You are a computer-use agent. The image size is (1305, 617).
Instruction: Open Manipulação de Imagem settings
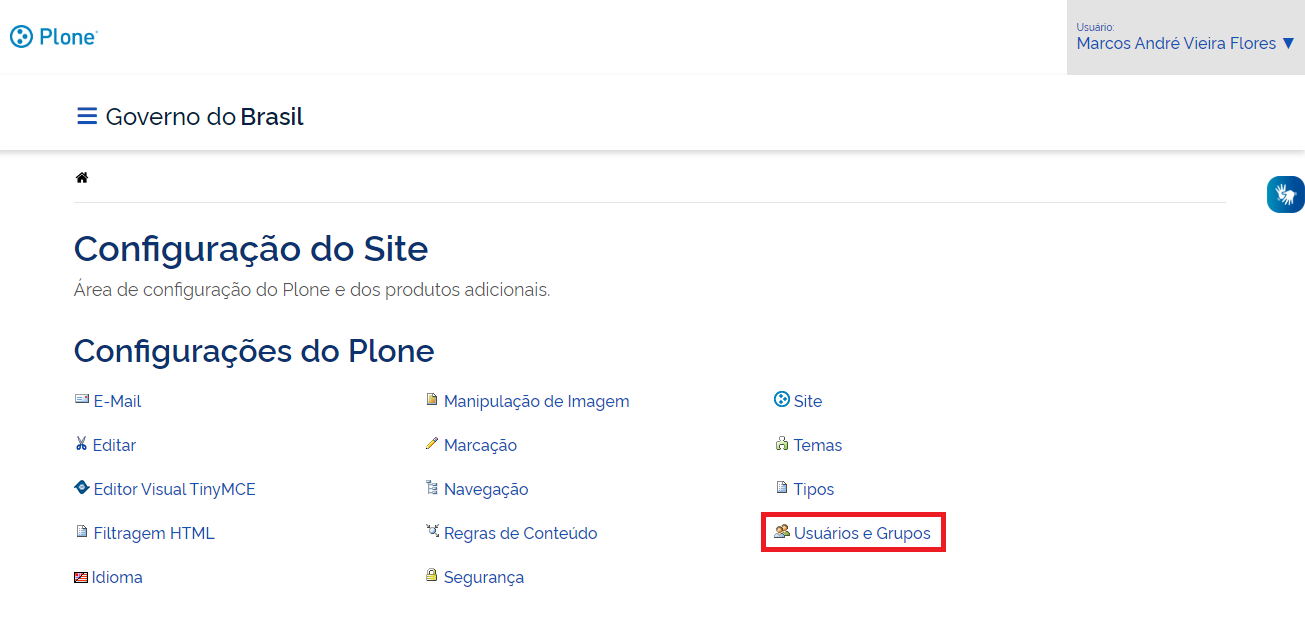pos(537,401)
